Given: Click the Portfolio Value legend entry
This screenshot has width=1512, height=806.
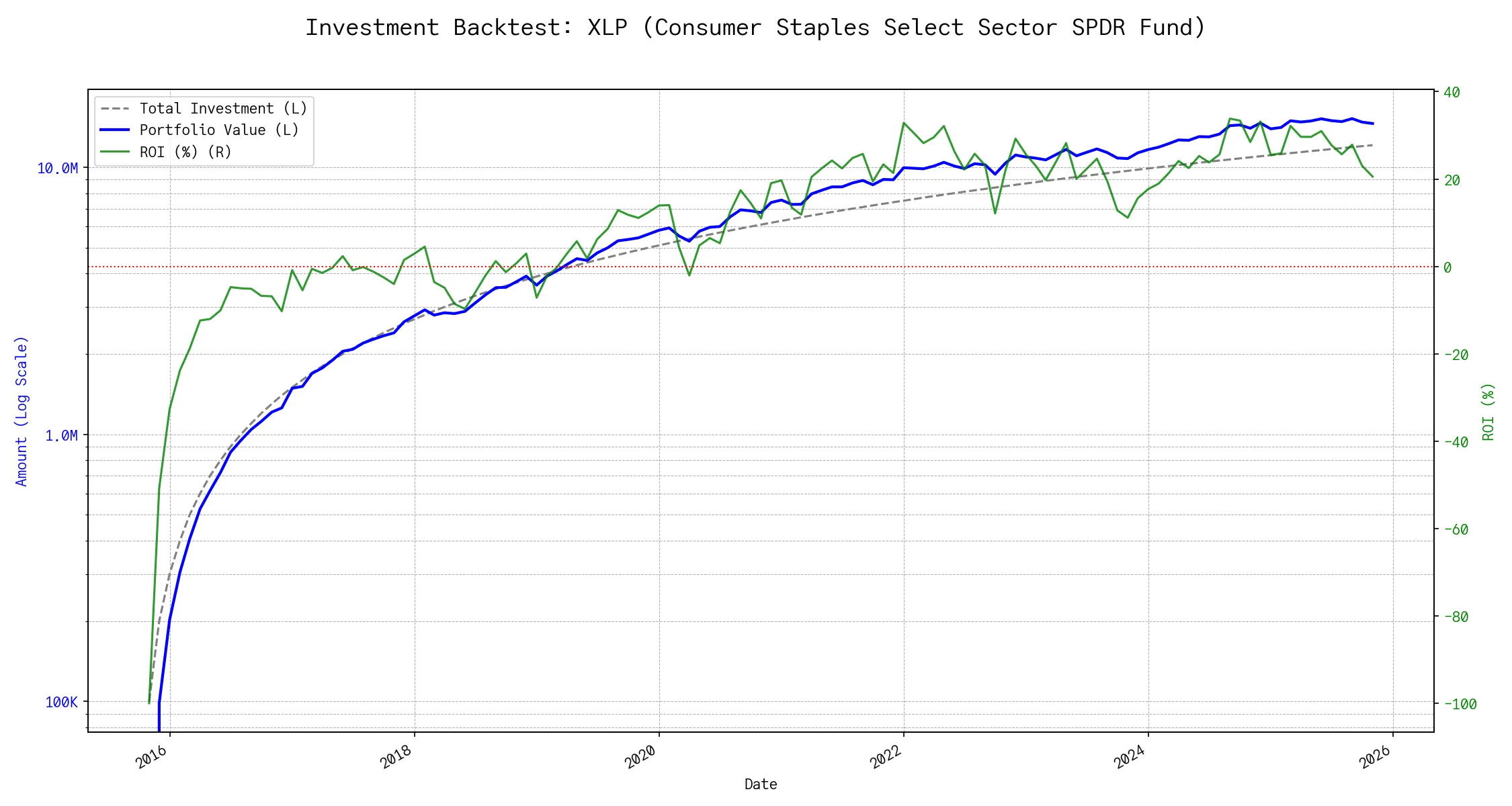Looking at the screenshot, I should coord(219,130).
